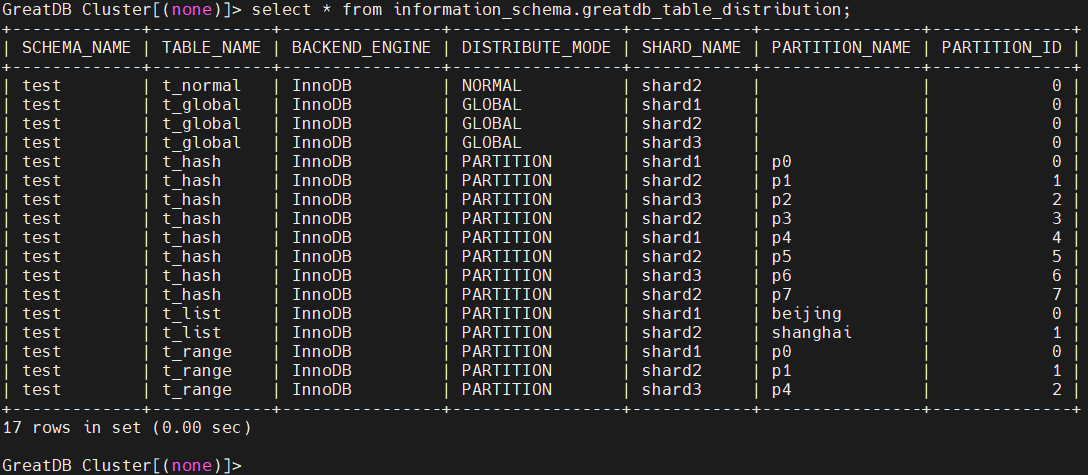Click shard1 in the t_range p0 row

coord(672,352)
